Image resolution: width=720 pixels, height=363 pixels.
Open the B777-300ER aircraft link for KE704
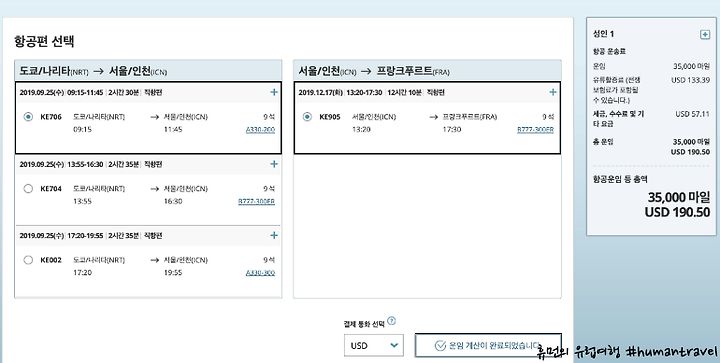pos(256,201)
